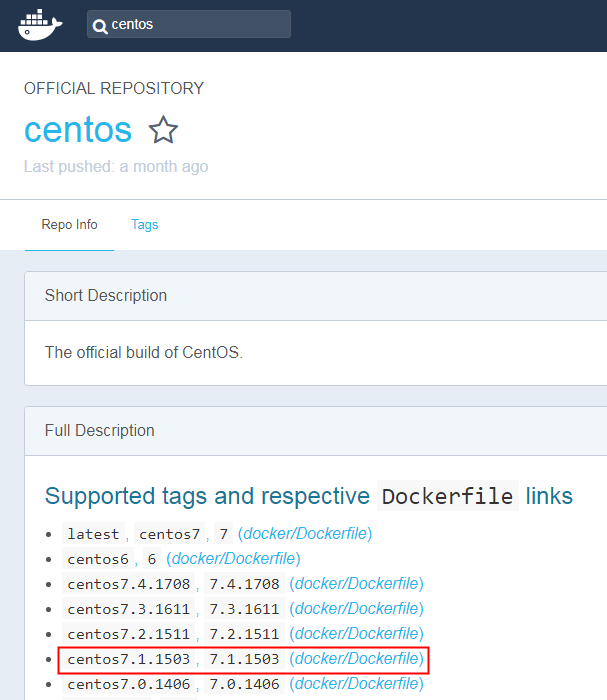Screen dimensions: 607x700
Task: Open Dockerfile link for centos7.0.1406
Action: [x=357, y=683]
